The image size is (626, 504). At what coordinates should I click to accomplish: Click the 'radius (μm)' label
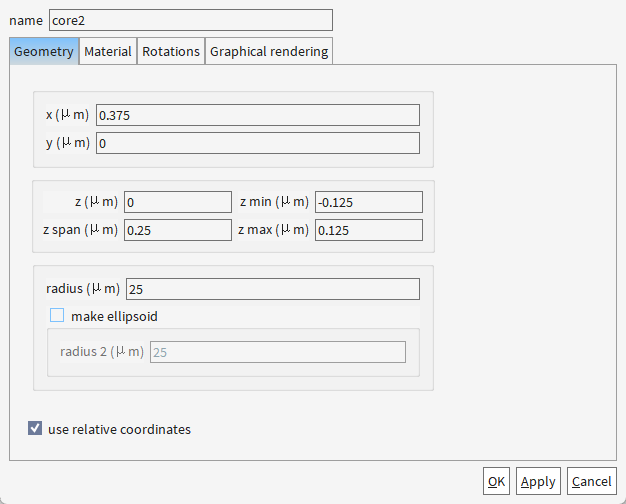click(x=83, y=288)
